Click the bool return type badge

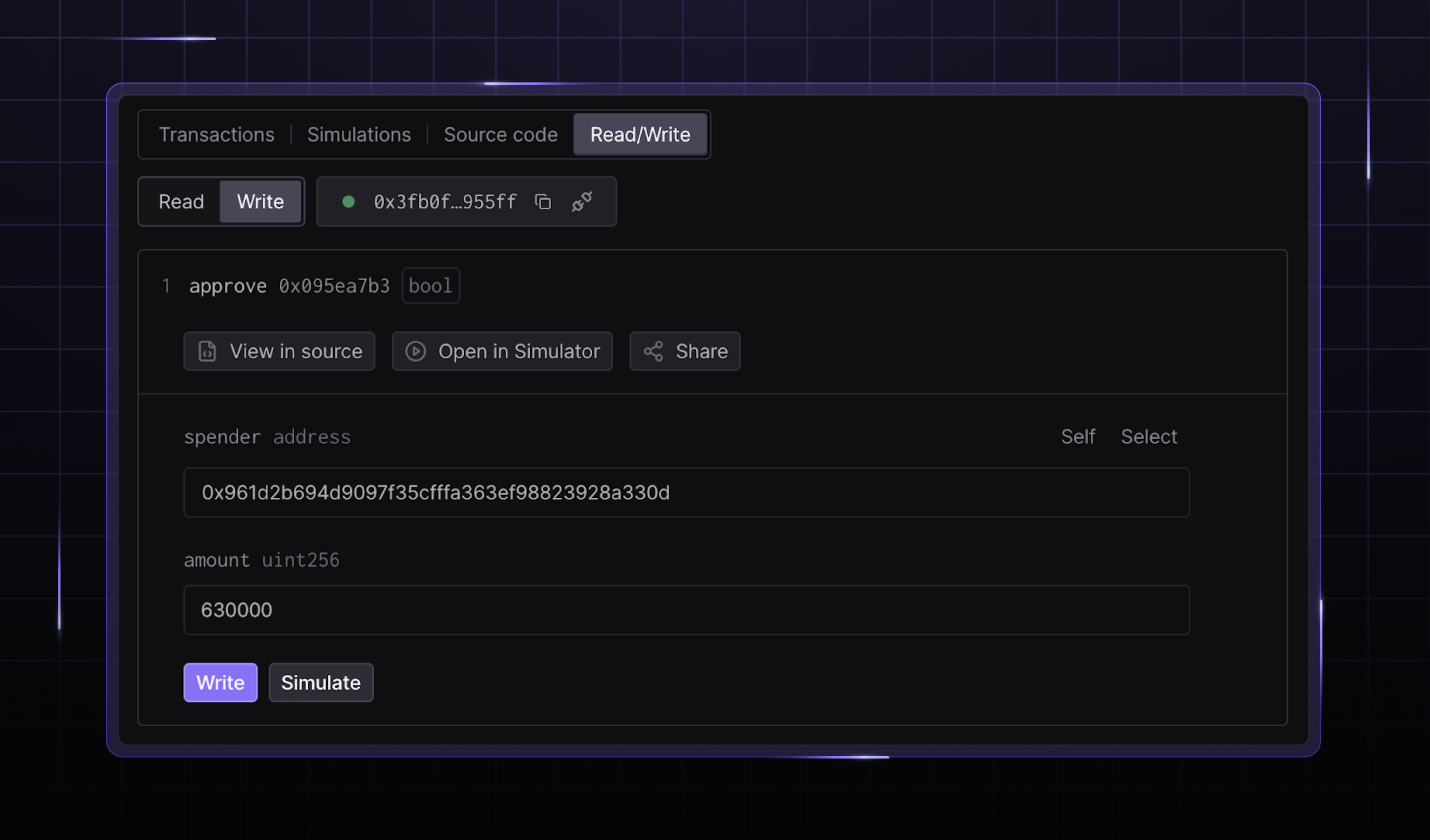[431, 287]
